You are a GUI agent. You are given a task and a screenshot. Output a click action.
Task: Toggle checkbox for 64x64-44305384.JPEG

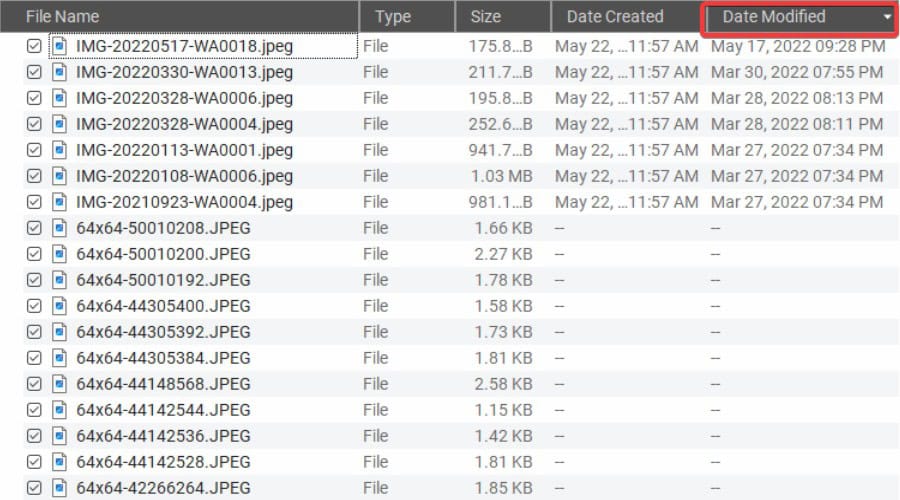34,358
